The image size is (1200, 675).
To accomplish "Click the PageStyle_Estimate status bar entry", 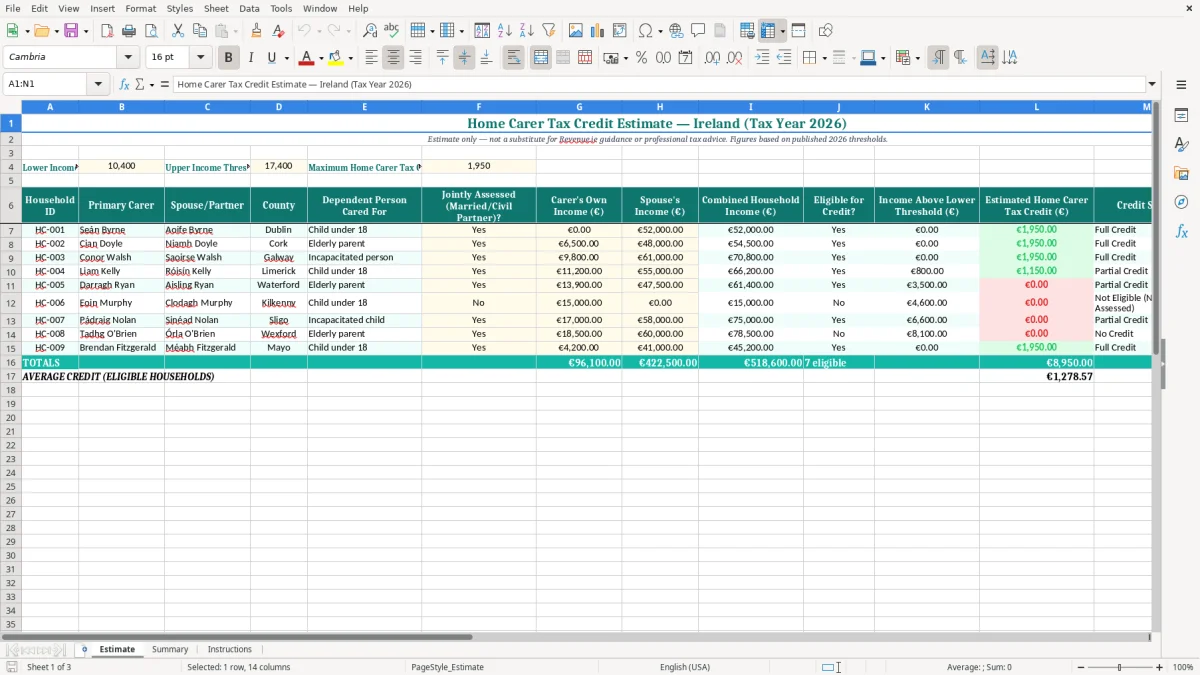I will coord(447,667).
